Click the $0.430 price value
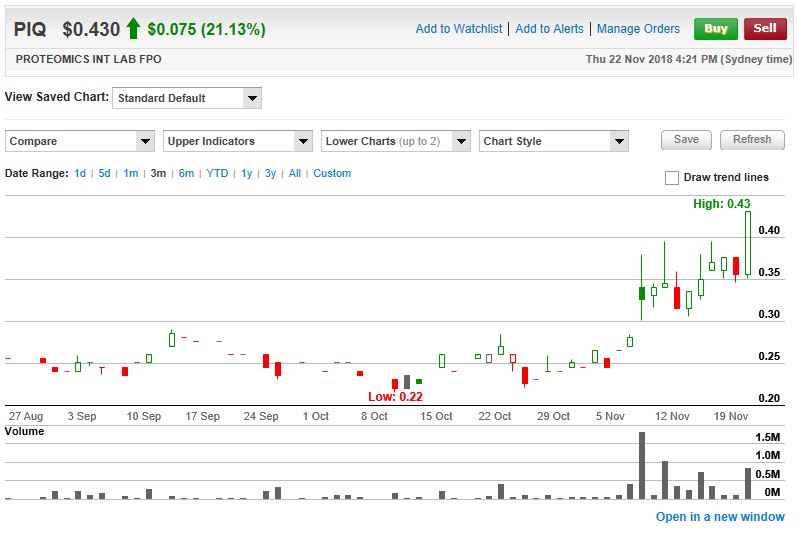Screen dimensions: 798x542 click(91, 29)
